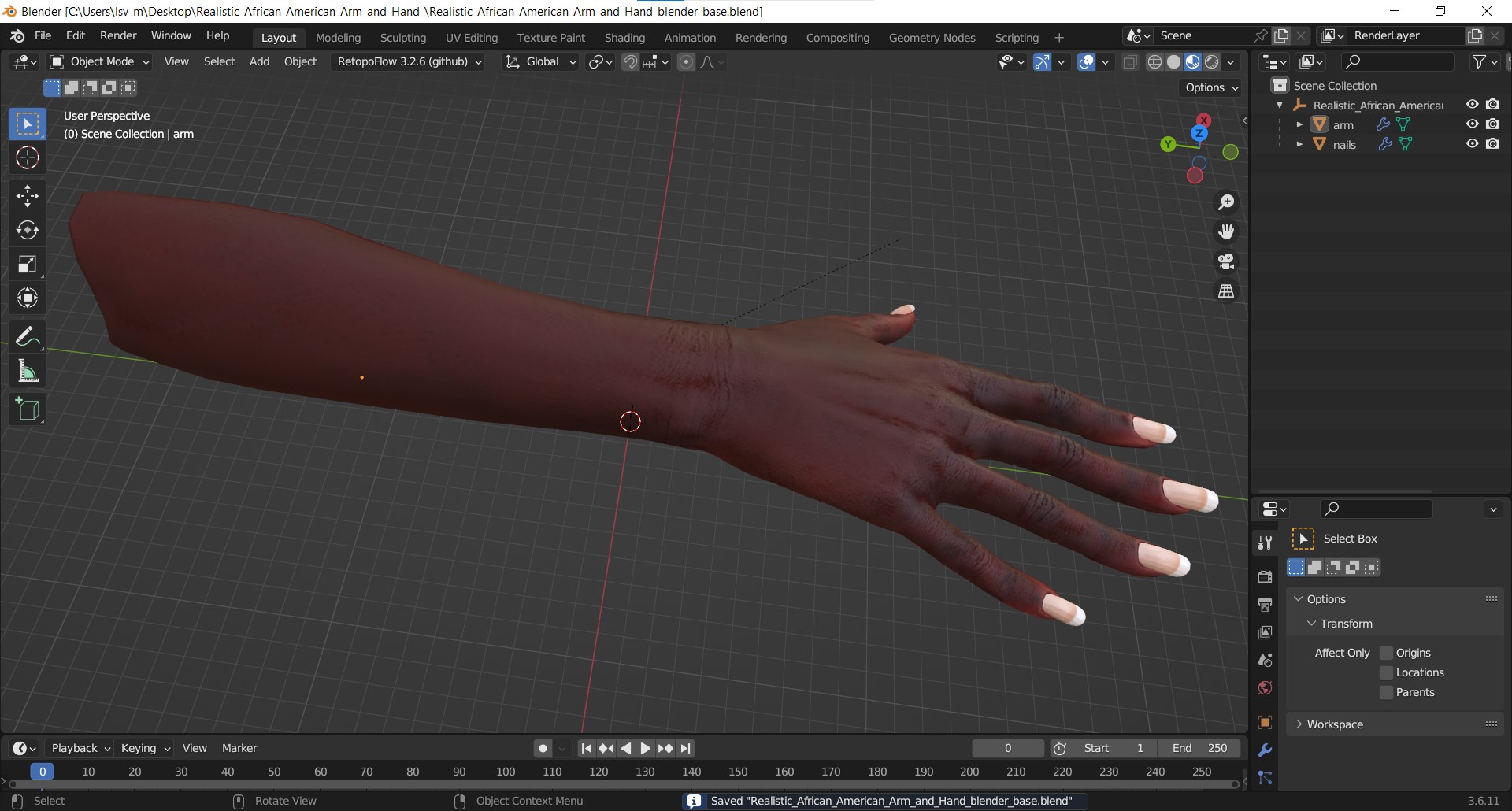Open the Output properties tab

1265,605
